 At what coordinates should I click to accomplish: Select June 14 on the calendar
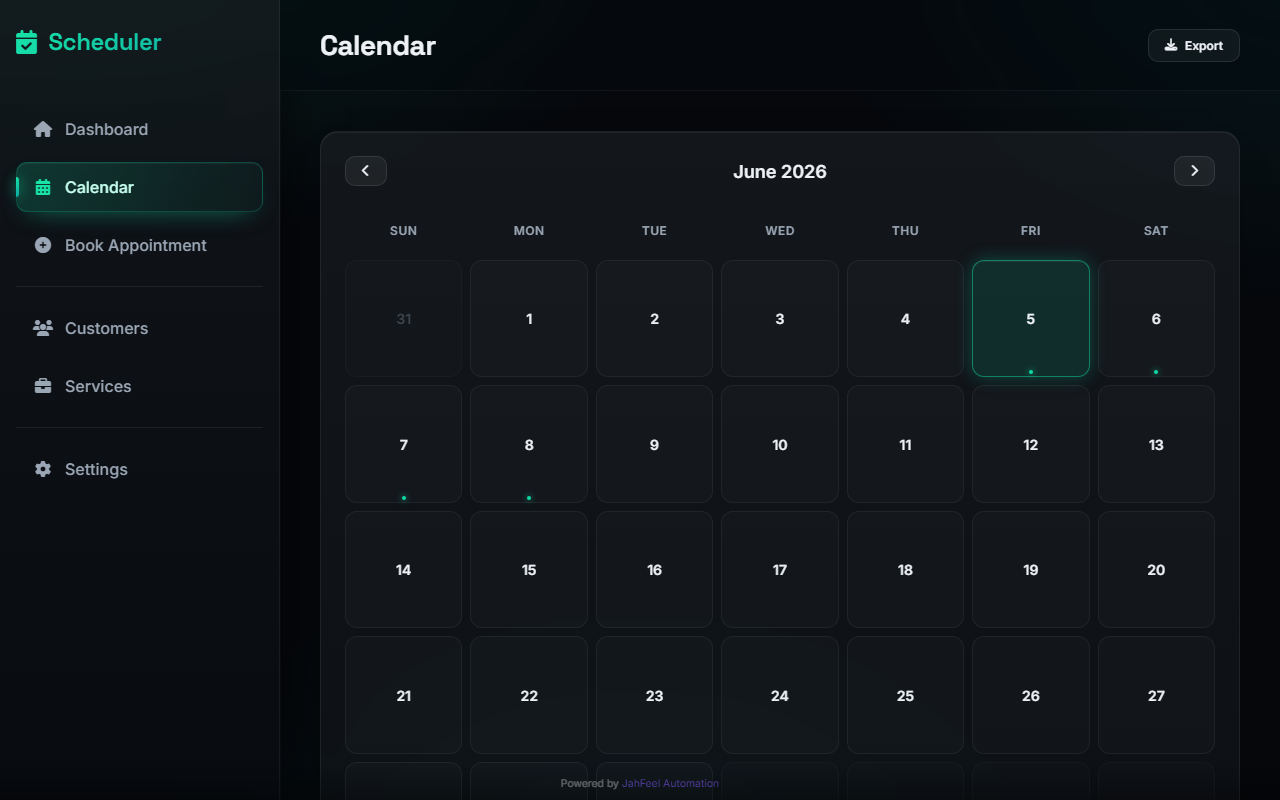pyautogui.click(x=404, y=570)
